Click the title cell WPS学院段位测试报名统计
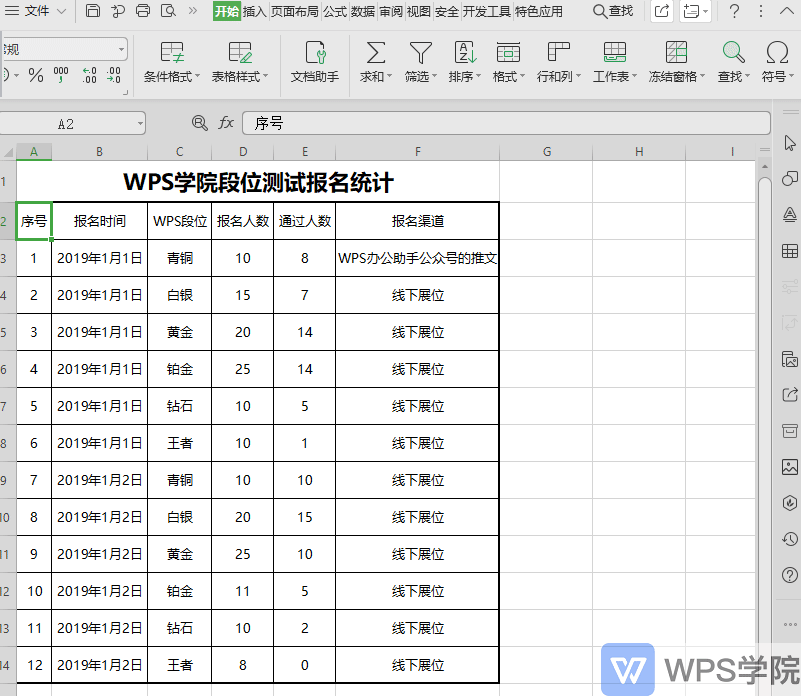The height and width of the screenshot is (696, 801). 258,182
